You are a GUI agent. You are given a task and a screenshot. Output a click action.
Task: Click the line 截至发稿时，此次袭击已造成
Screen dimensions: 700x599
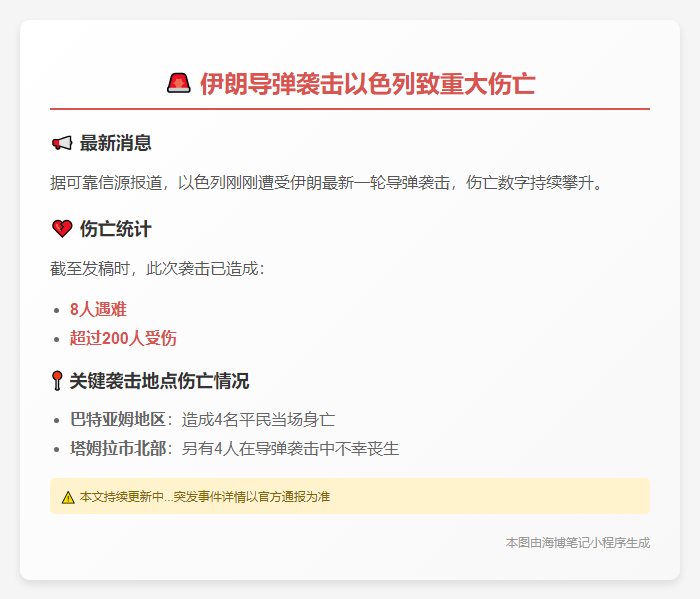tap(157, 269)
